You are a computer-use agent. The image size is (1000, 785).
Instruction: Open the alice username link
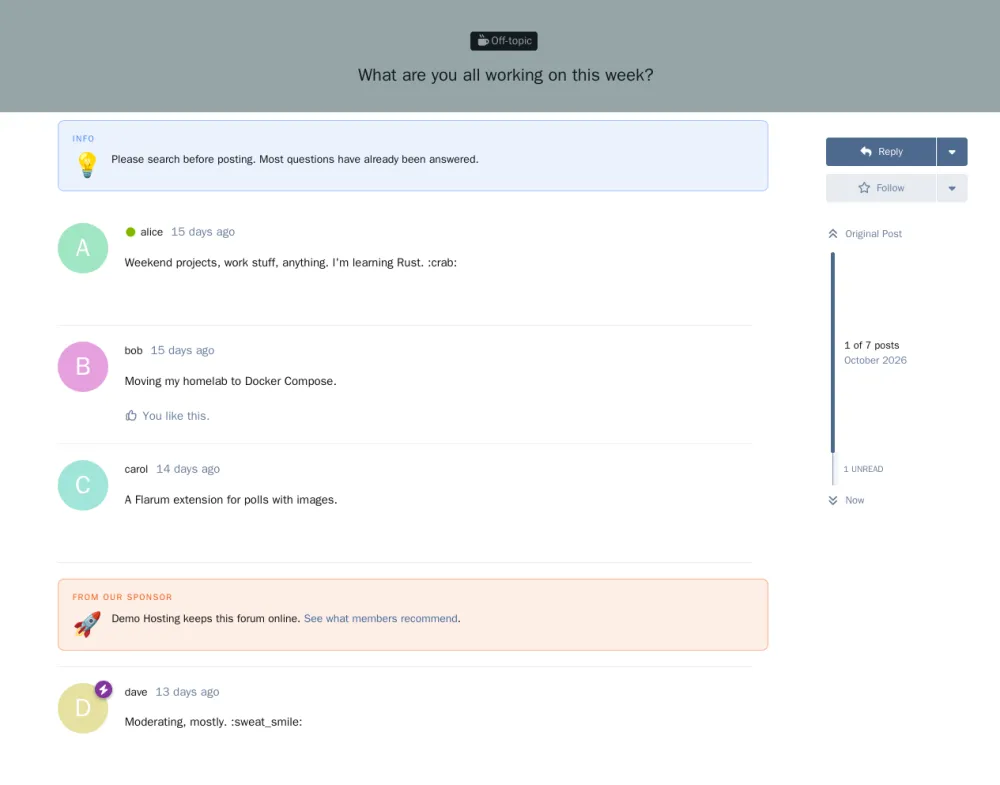point(151,232)
